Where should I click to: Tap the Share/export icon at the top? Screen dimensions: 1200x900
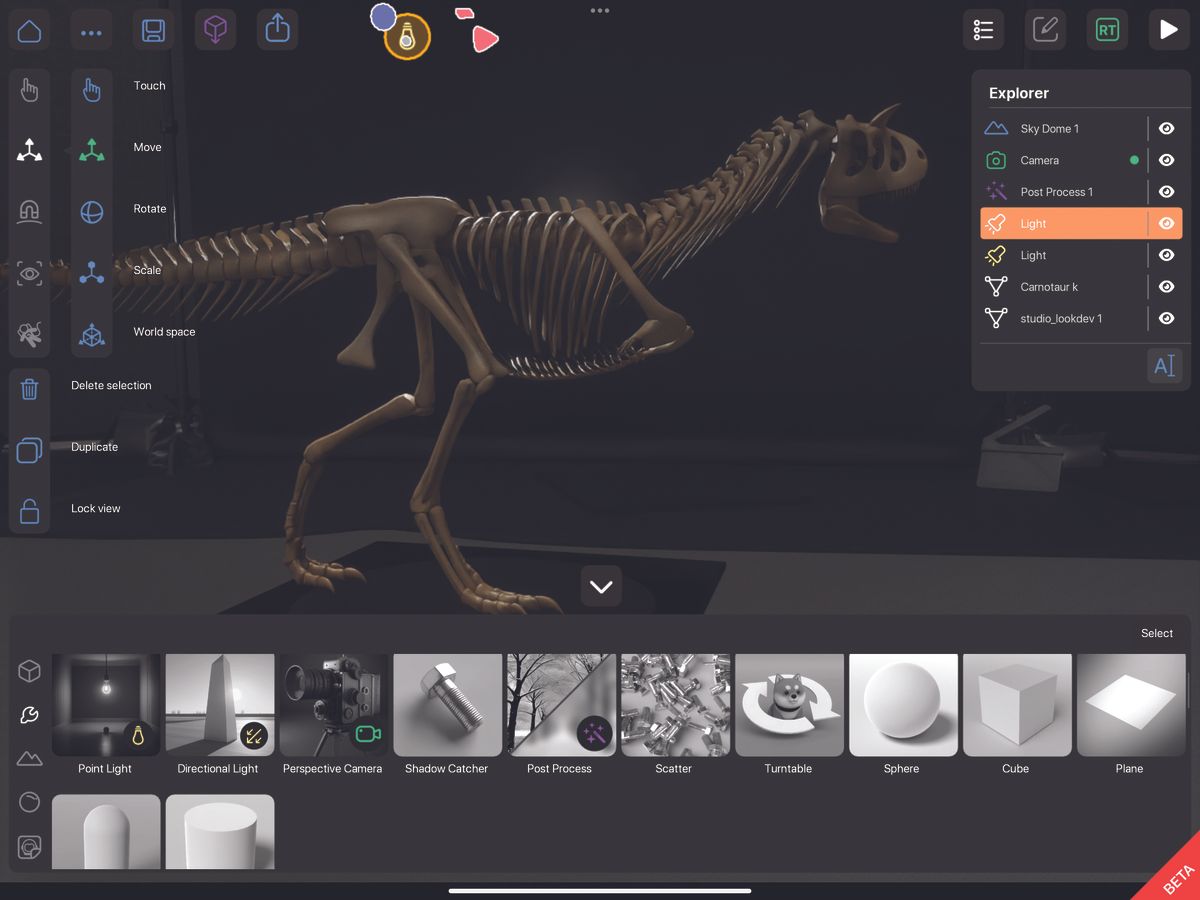277,29
